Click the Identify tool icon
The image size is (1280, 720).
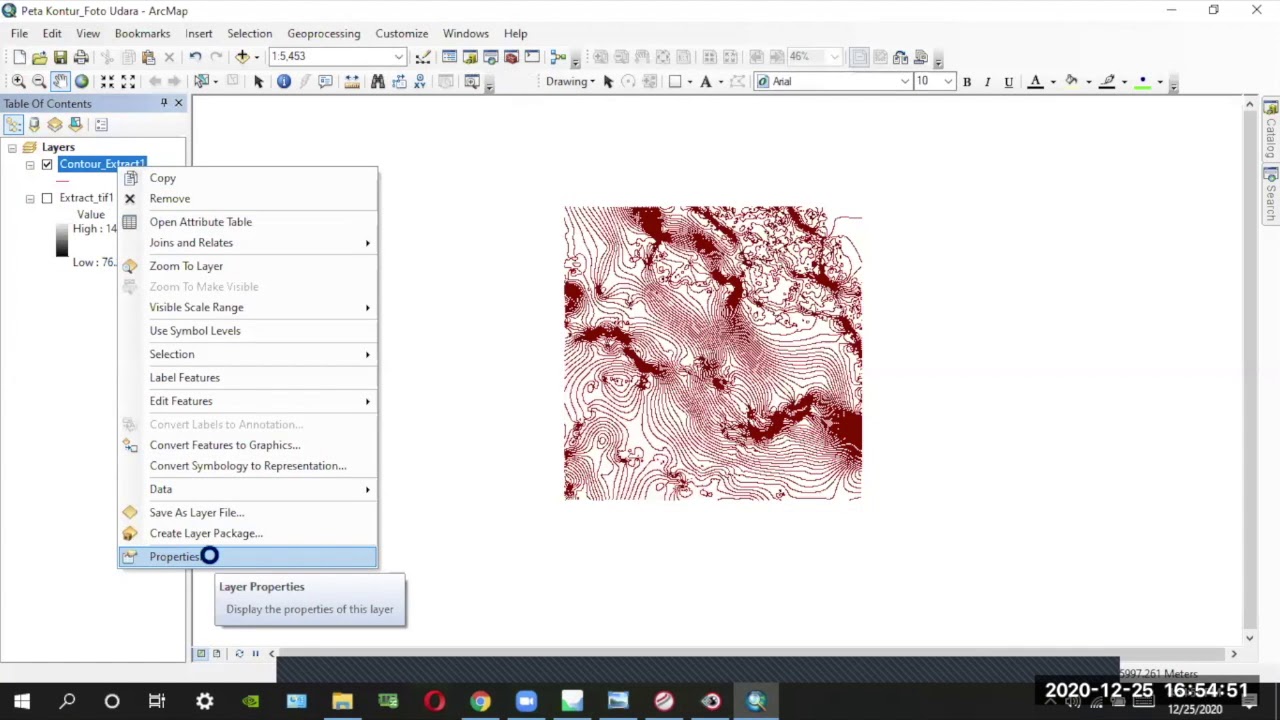coord(284,81)
